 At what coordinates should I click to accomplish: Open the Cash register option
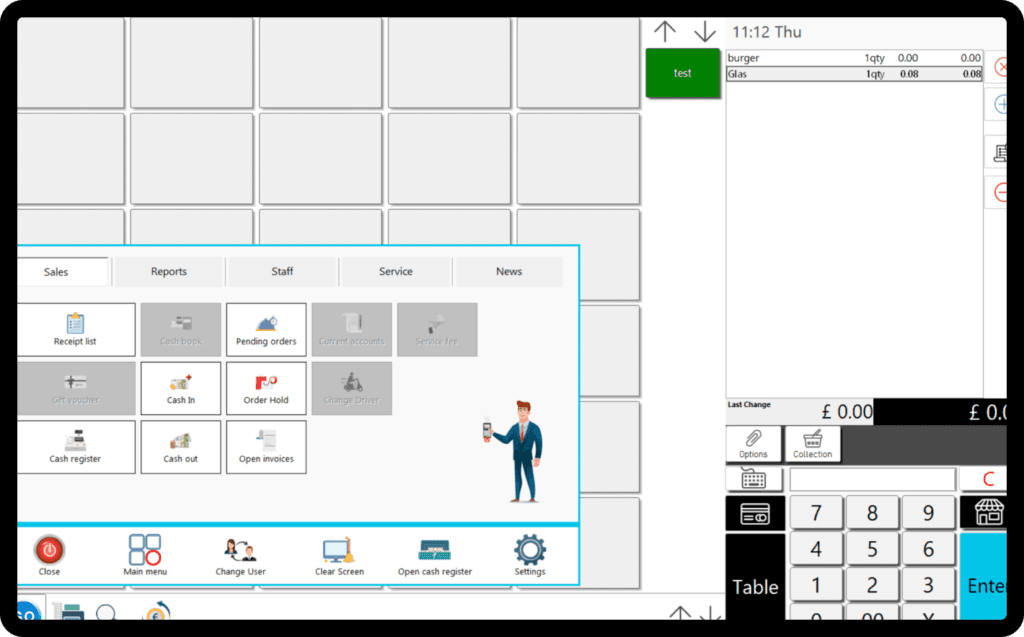pyautogui.click(x=76, y=447)
